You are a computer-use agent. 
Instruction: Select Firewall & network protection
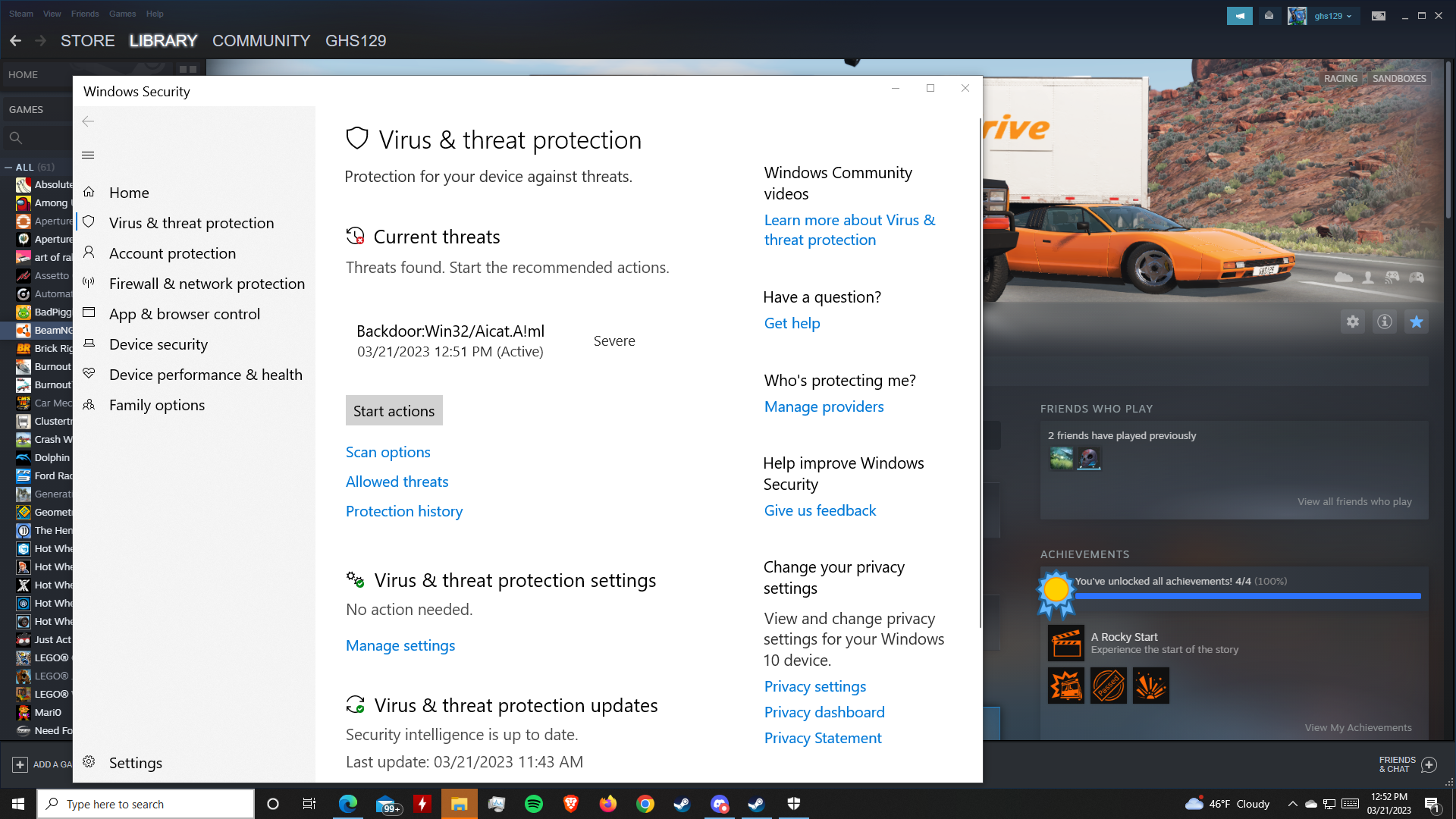[x=206, y=284]
